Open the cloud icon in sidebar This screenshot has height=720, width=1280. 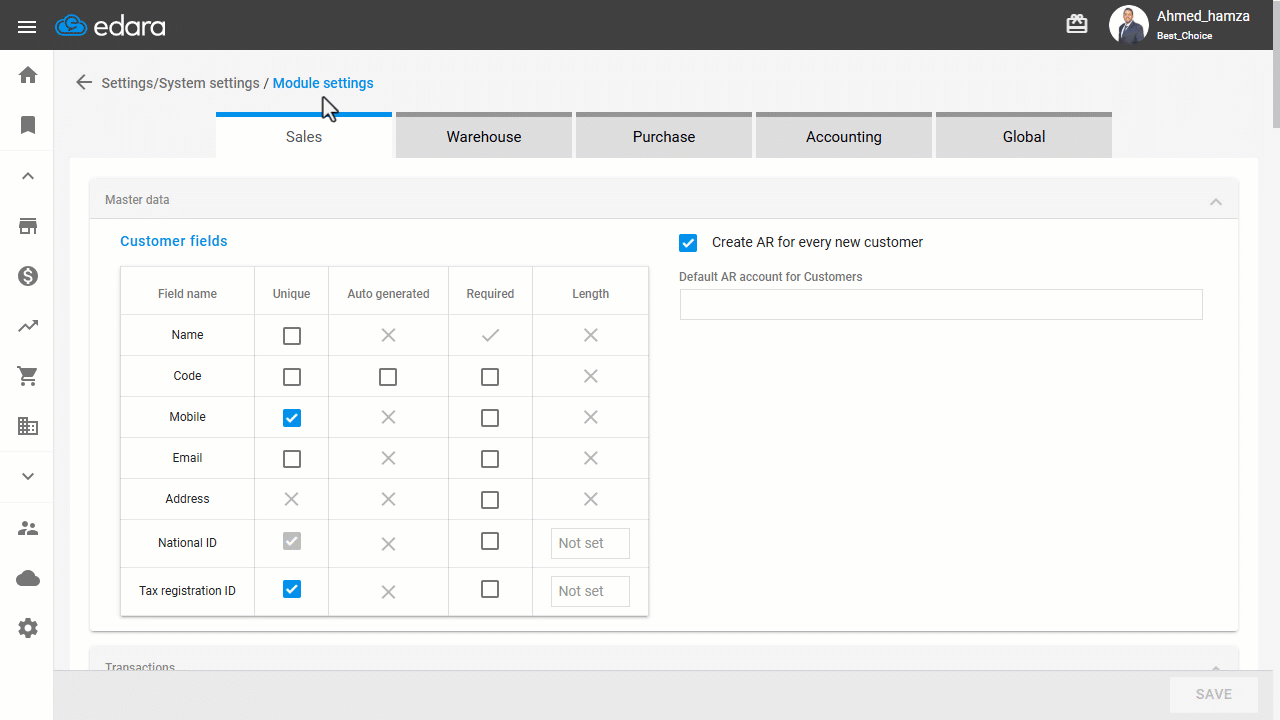click(x=28, y=578)
